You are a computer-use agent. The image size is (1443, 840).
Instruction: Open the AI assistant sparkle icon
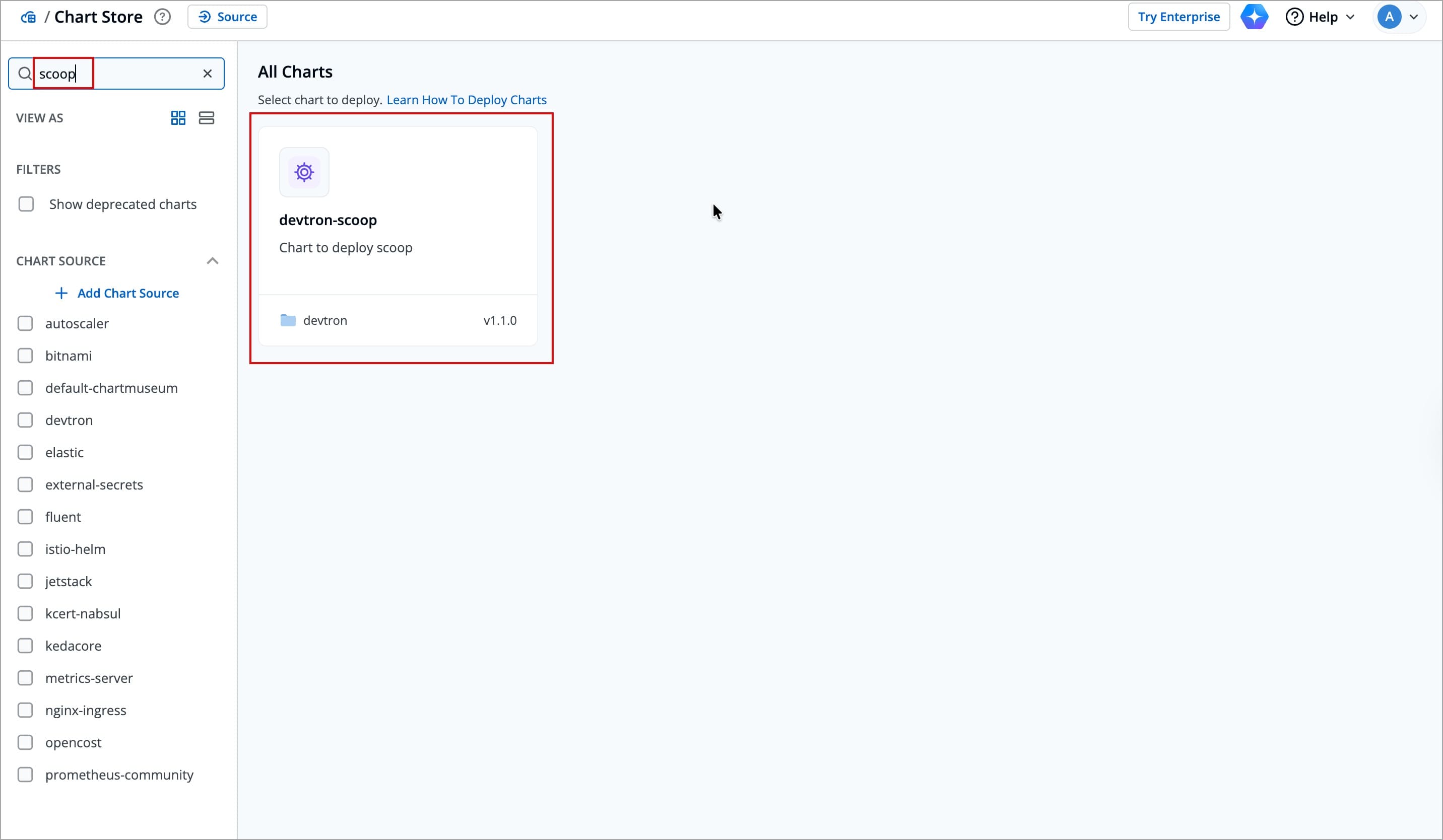click(x=1254, y=17)
